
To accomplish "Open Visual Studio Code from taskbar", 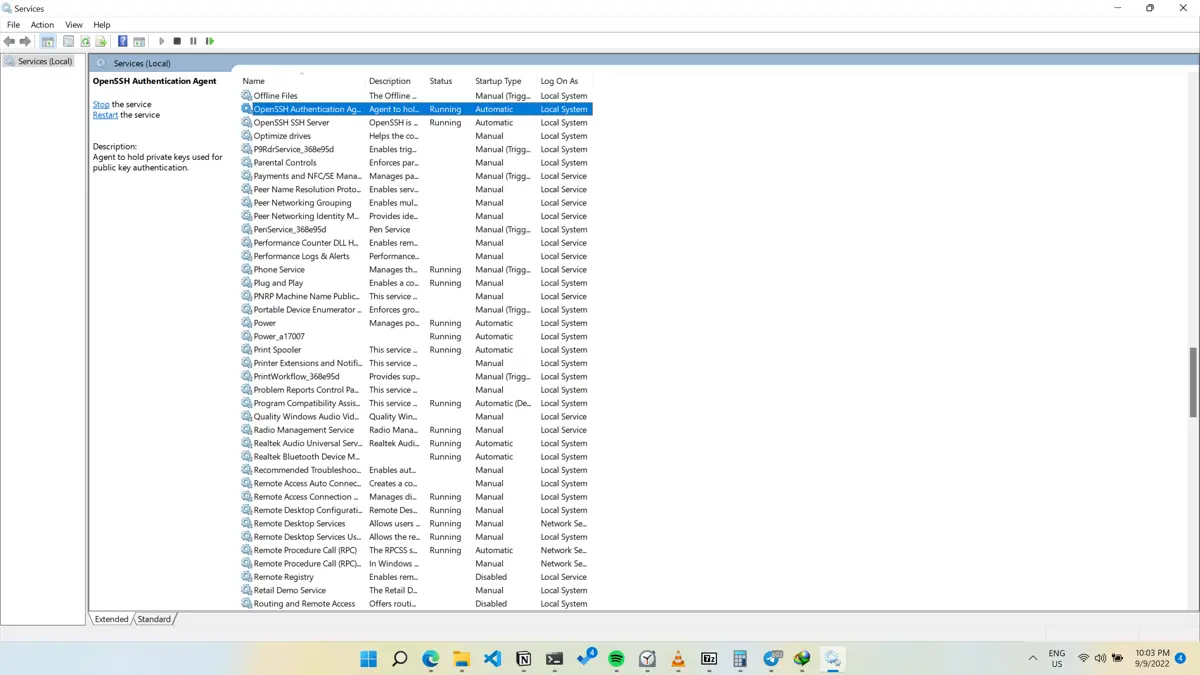I will (x=492, y=658).
